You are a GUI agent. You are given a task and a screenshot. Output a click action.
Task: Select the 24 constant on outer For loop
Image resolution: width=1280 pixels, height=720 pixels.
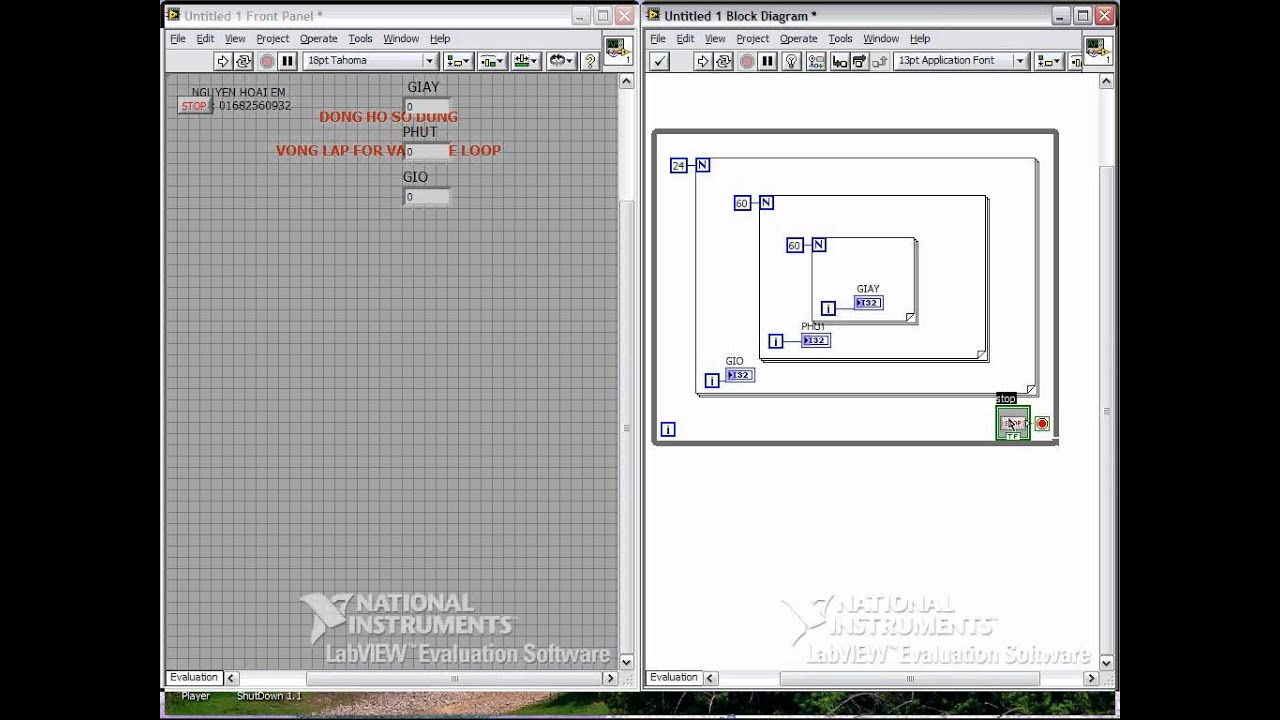point(679,166)
